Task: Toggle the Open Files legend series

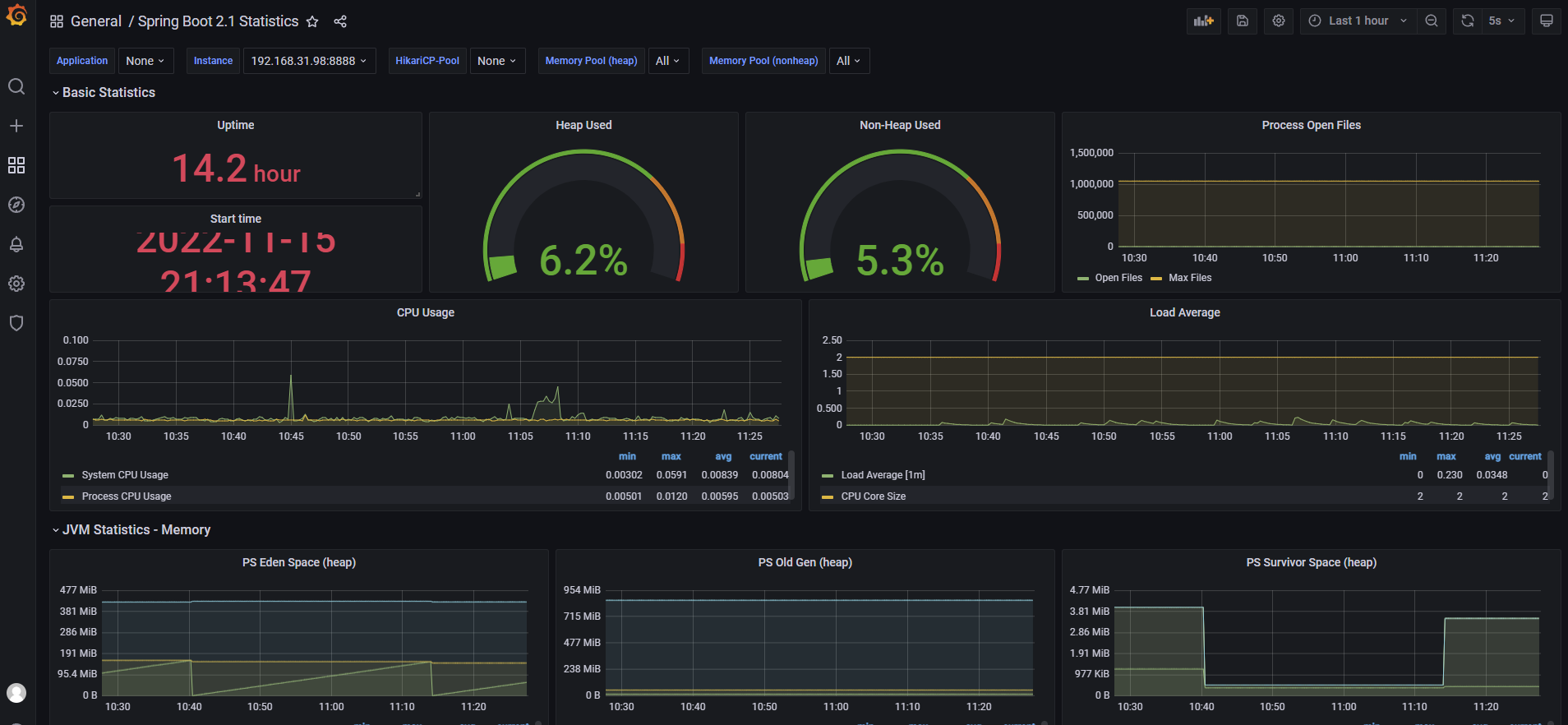Action: click(x=1118, y=278)
